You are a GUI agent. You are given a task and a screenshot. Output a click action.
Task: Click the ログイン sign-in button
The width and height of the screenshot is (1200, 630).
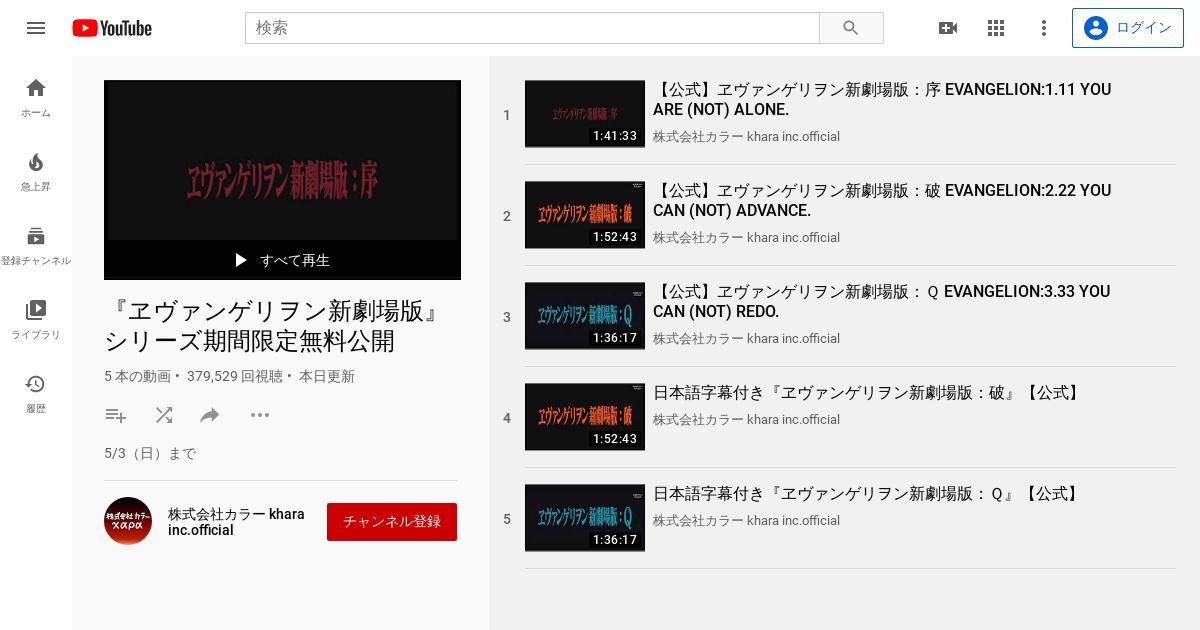point(1127,28)
